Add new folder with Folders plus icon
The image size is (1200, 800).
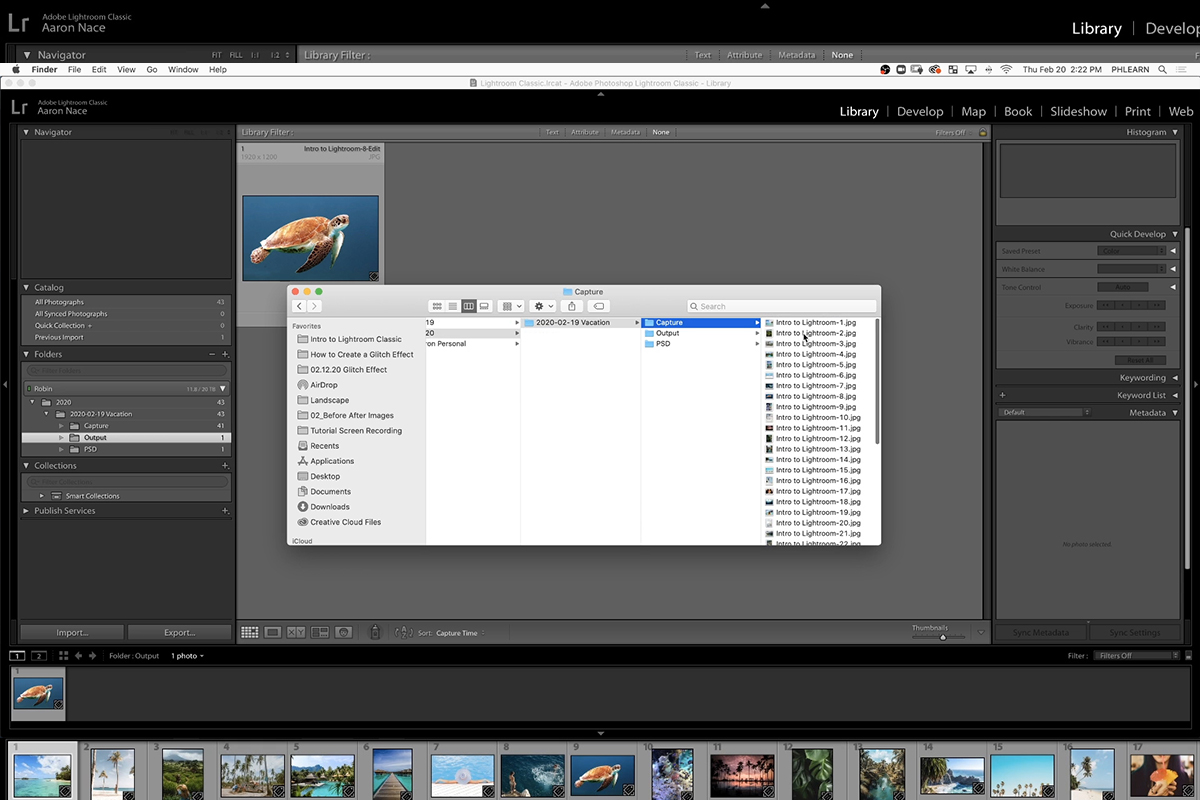(225, 354)
